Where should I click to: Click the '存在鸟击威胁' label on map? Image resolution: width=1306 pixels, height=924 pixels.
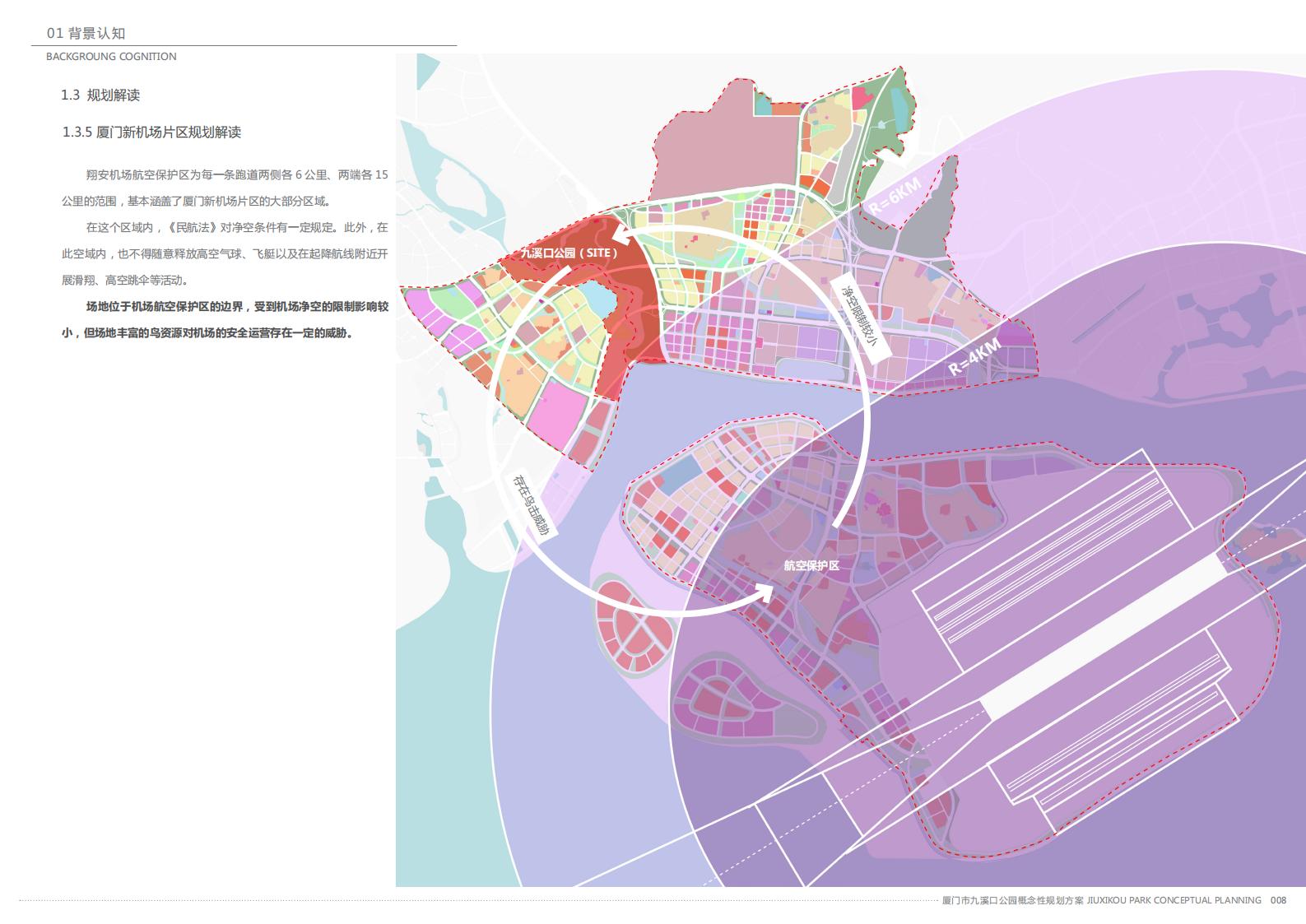tap(531, 505)
